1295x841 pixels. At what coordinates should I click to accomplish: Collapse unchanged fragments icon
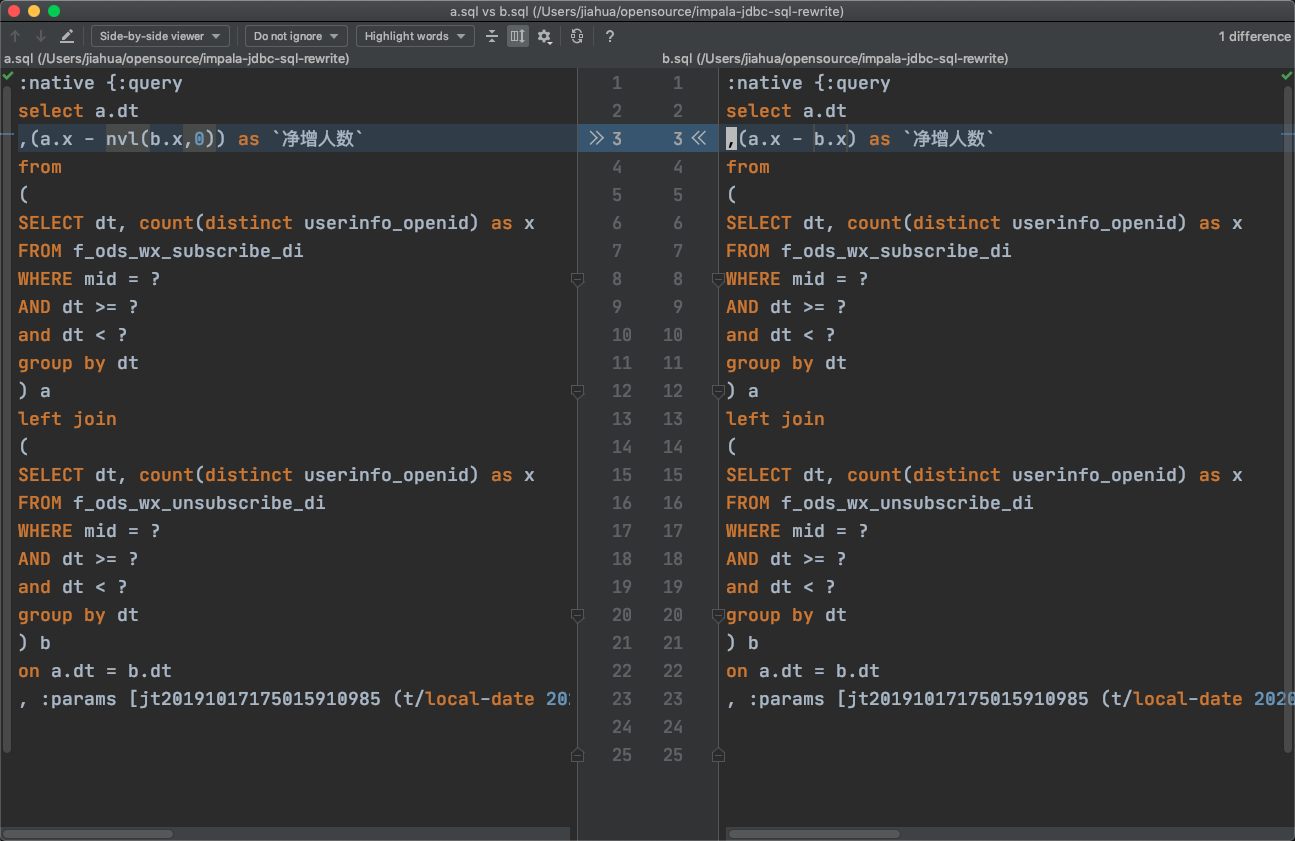click(x=491, y=36)
